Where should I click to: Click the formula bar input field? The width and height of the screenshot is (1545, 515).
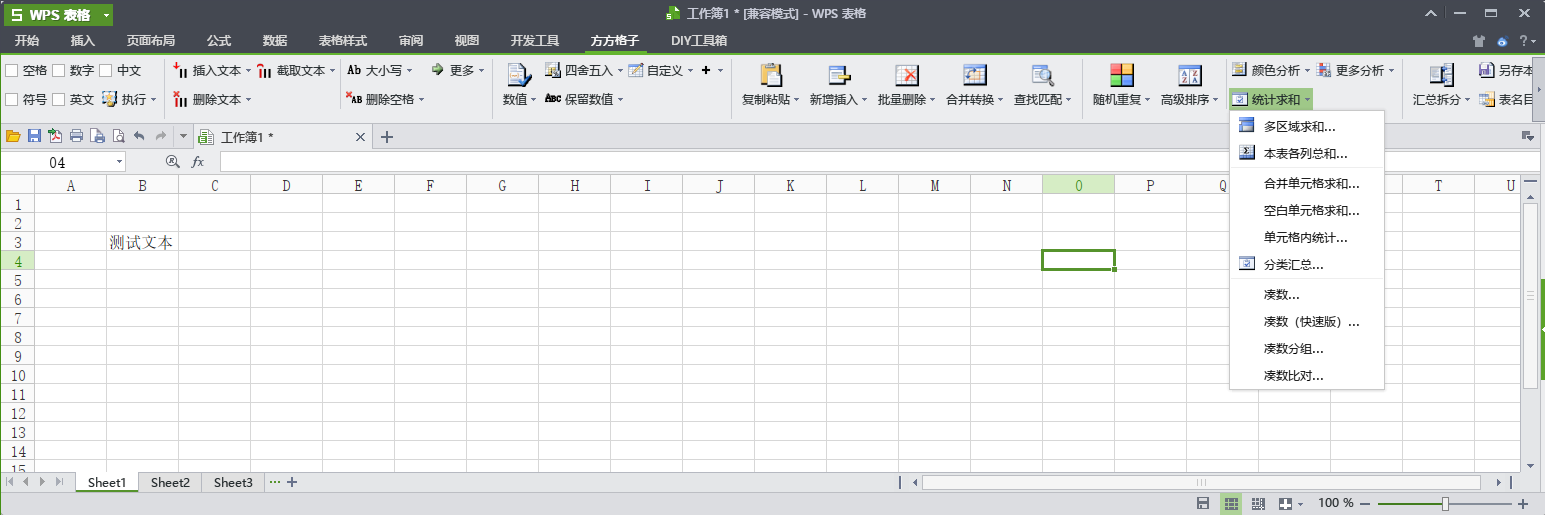pos(880,162)
